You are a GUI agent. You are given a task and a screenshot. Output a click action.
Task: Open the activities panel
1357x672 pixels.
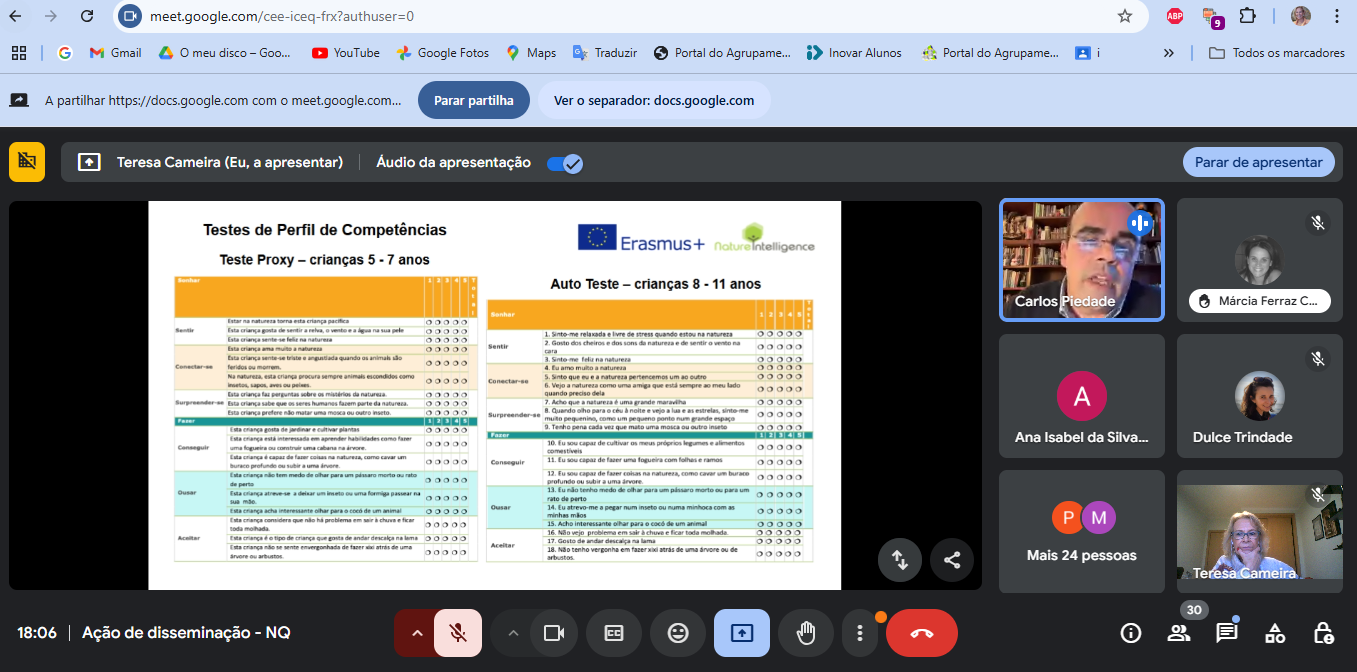pos(1275,633)
